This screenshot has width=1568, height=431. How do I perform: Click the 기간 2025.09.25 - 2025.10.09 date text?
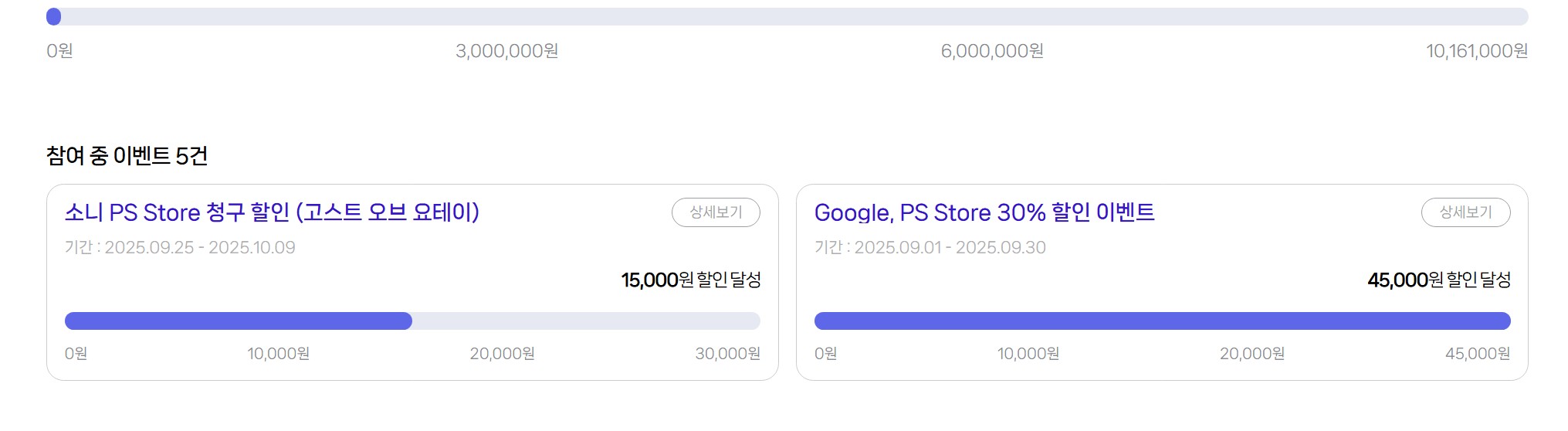point(180,248)
